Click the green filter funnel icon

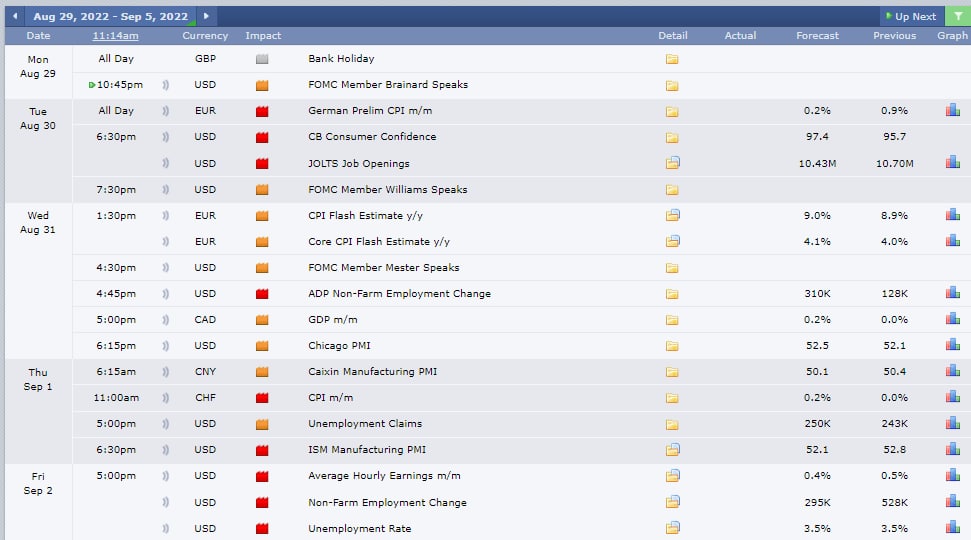pos(957,16)
